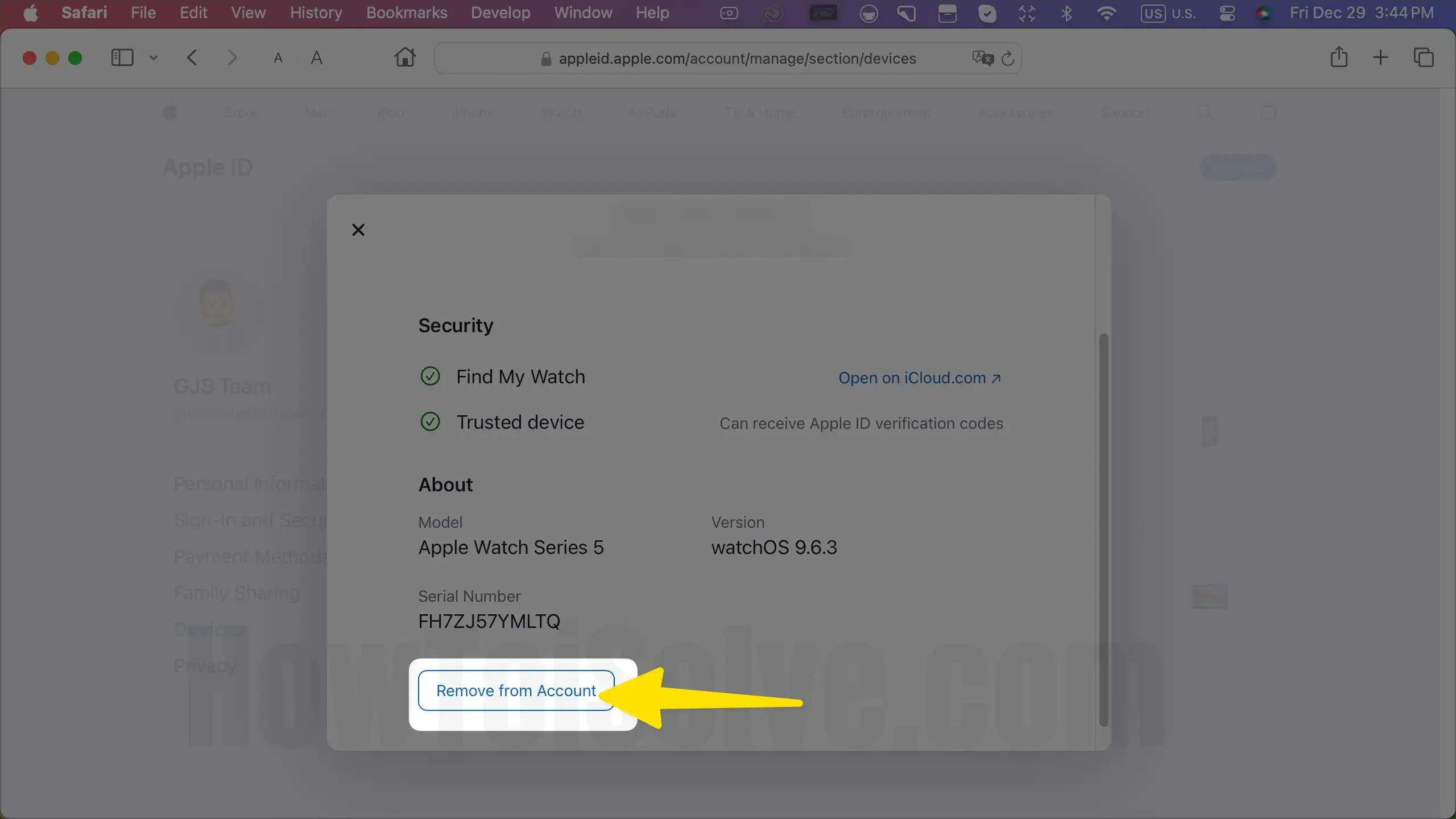Viewport: 1456px width, 819px height.
Task: Open Control Center in the menu bar
Action: click(1227, 13)
